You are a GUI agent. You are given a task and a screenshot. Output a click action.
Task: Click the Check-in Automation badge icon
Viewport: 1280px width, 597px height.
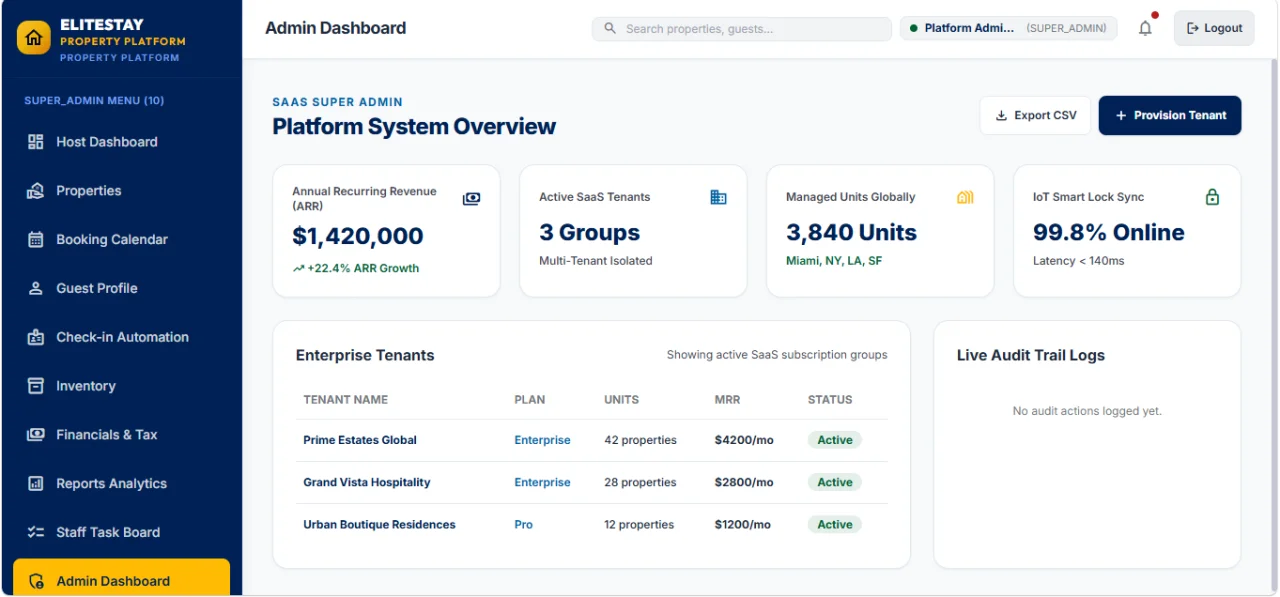tap(36, 337)
